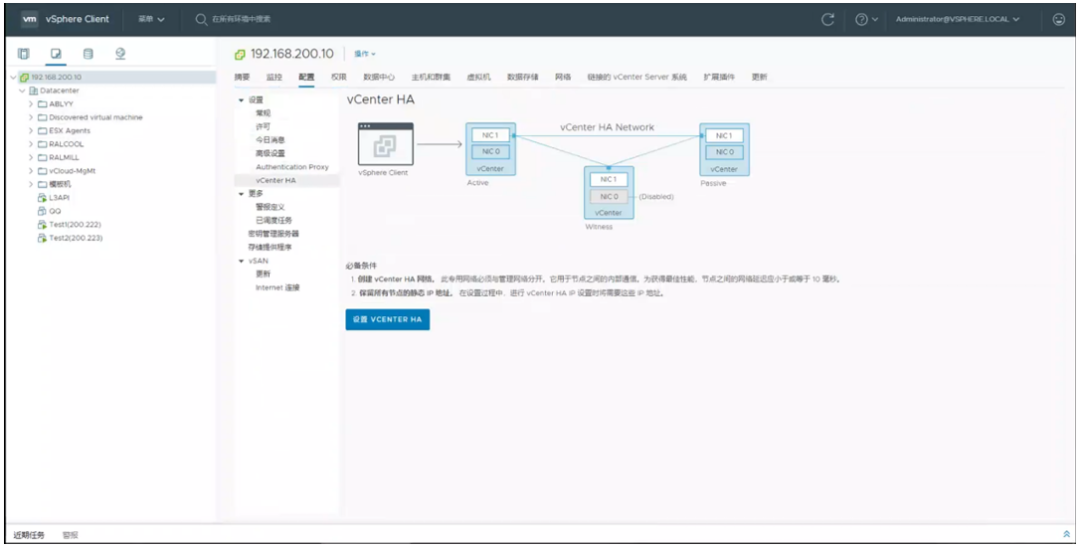Click the vSphere Client diagram icon
Viewport: 1080px width, 548px height.
[386, 145]
